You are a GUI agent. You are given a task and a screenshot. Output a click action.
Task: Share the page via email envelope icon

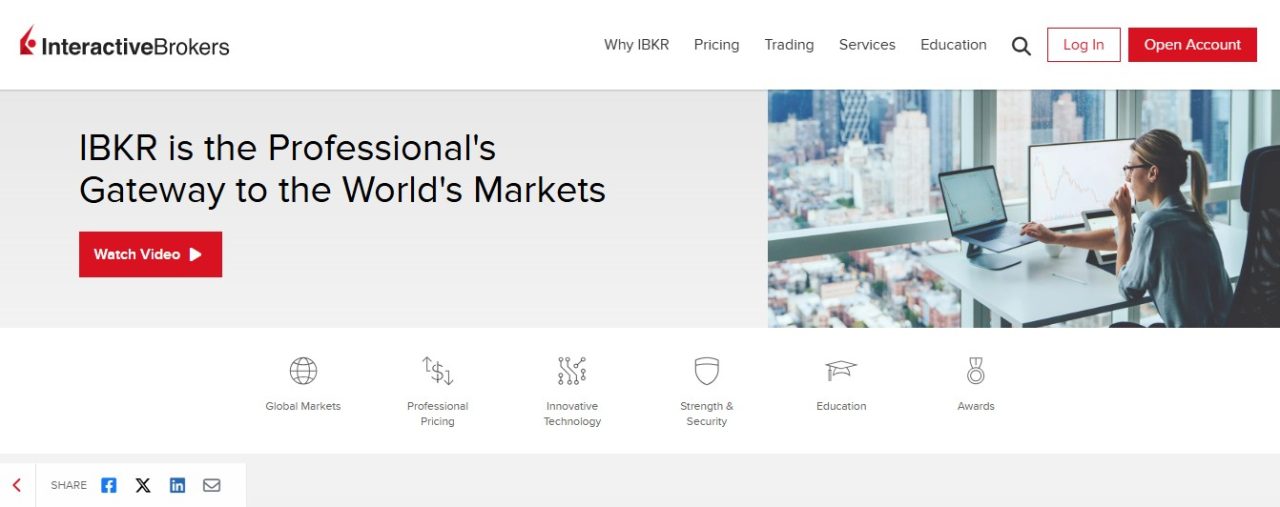[212, 485]
